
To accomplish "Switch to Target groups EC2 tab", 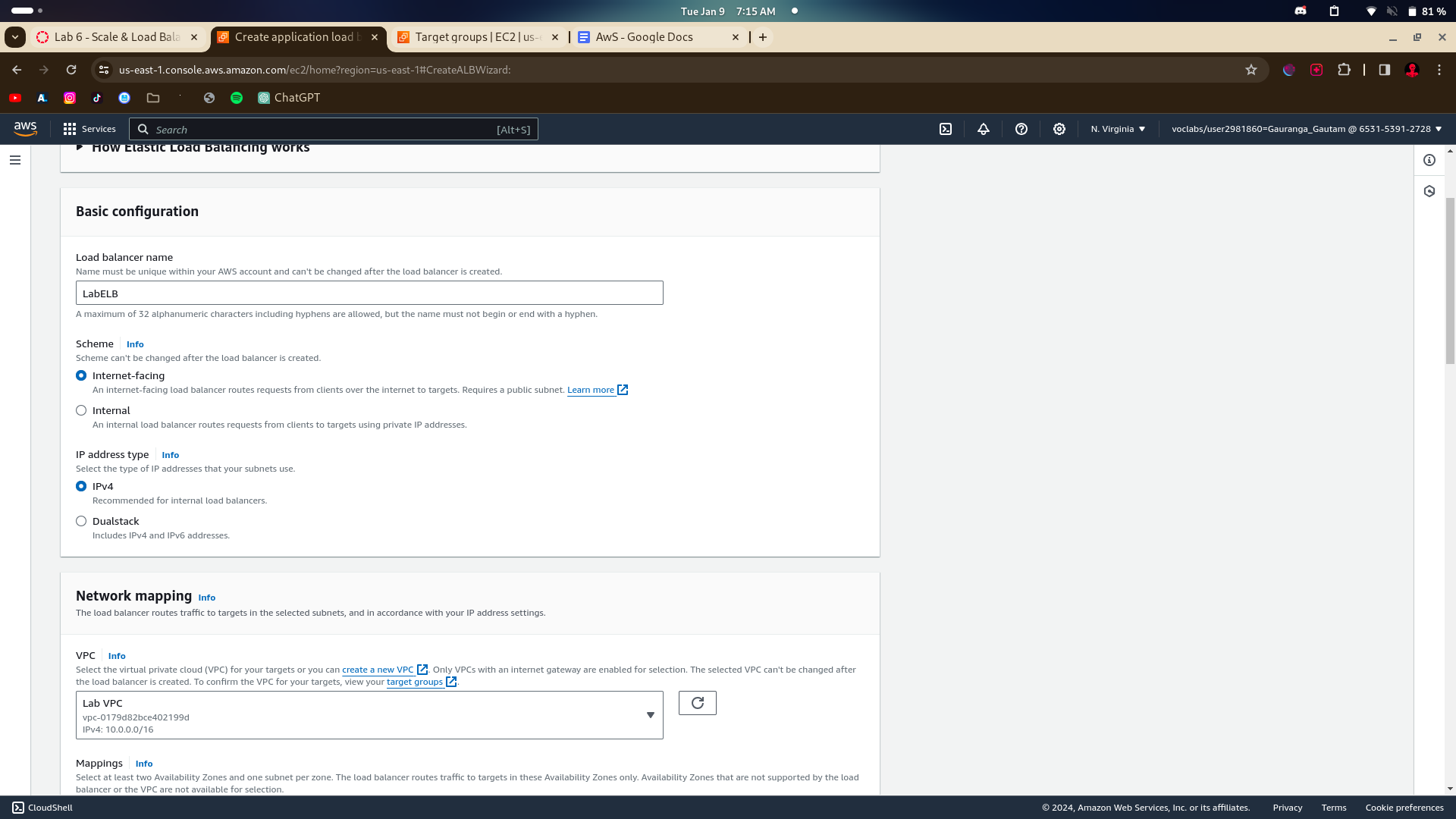I will tap(476, 37).
